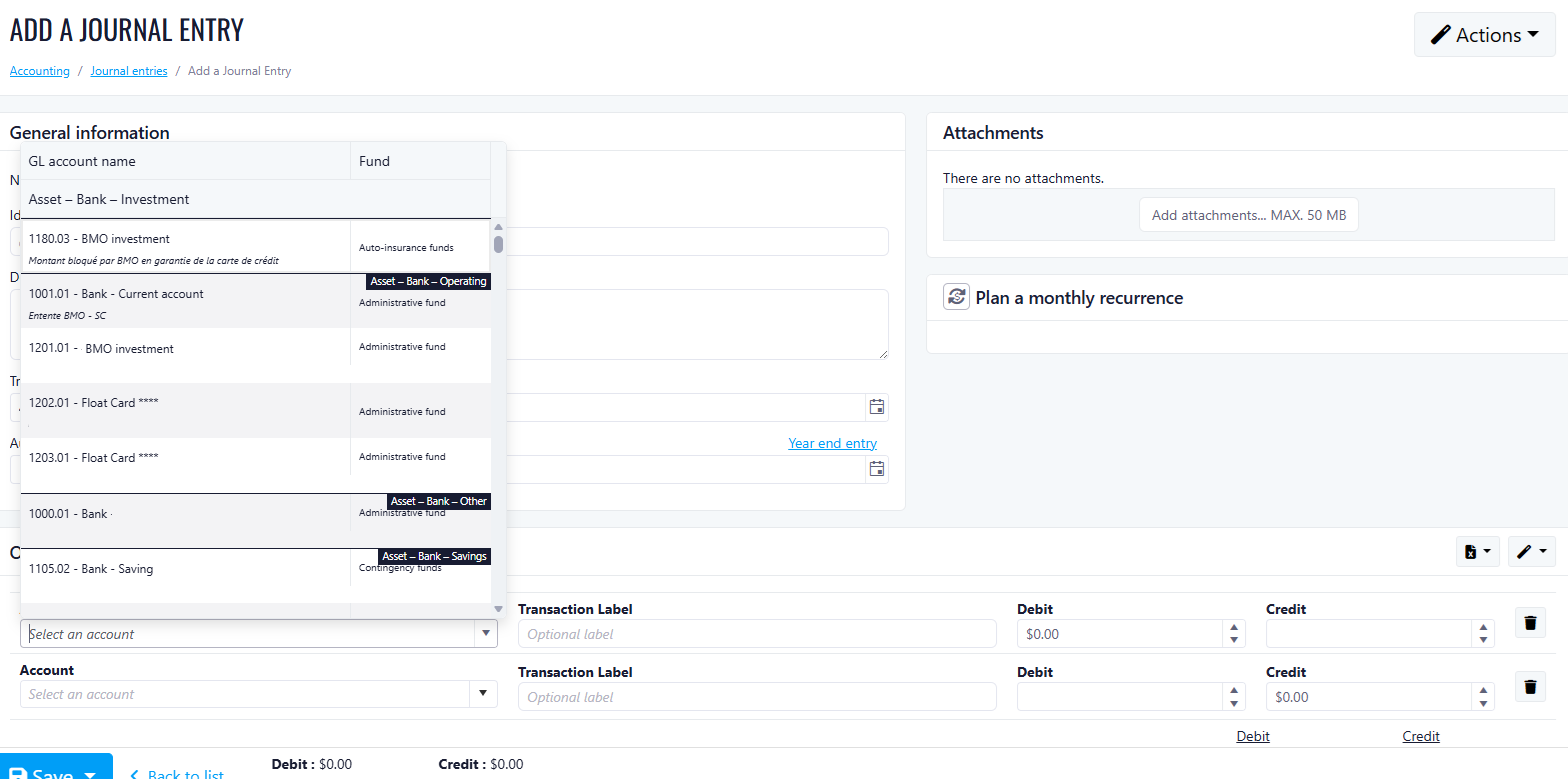
Task: Delete the second journal line trash icon
Action: click(x=1530, y=686)
